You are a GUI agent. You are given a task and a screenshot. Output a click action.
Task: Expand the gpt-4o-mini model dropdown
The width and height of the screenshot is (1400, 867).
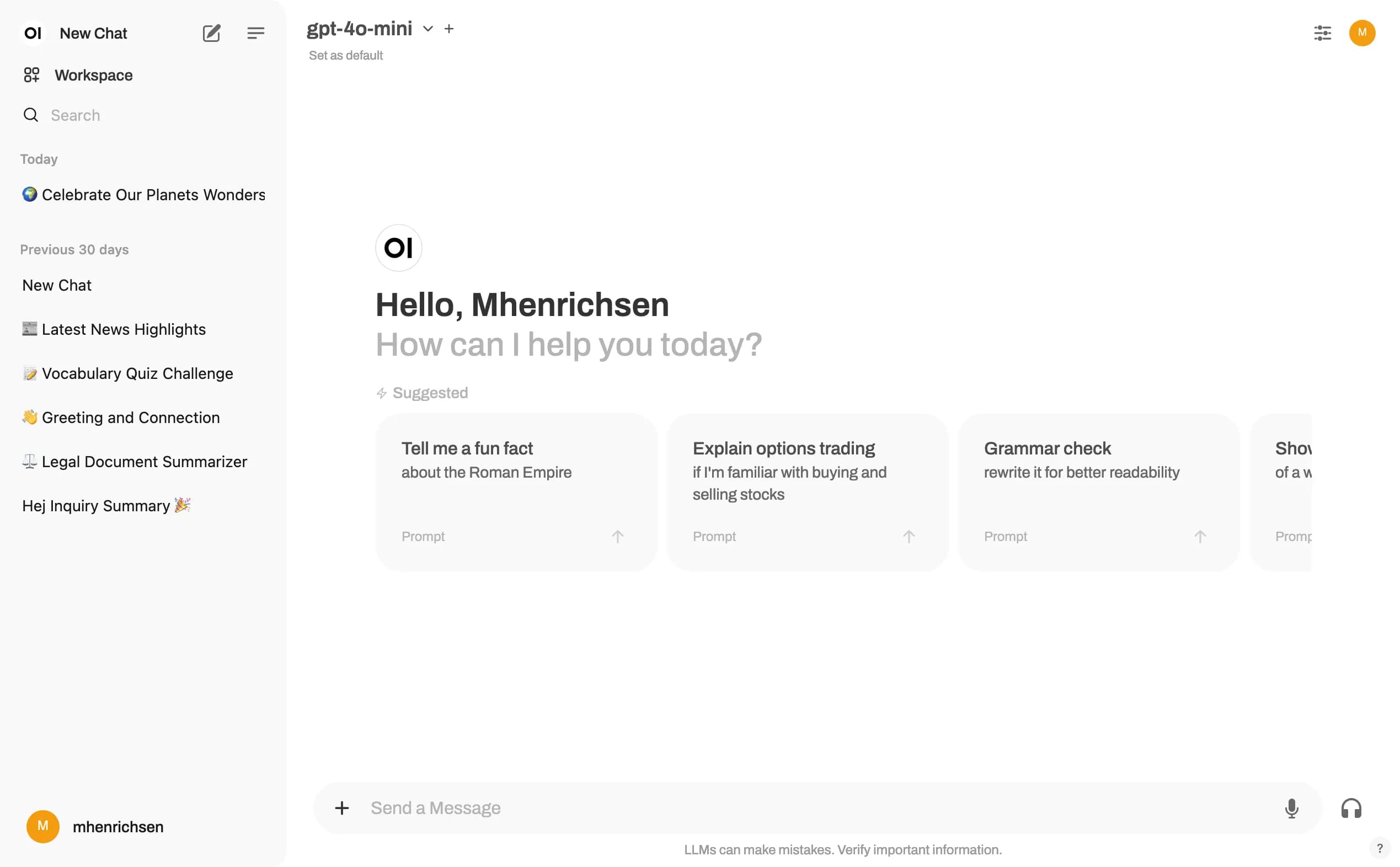click(428, 29)
